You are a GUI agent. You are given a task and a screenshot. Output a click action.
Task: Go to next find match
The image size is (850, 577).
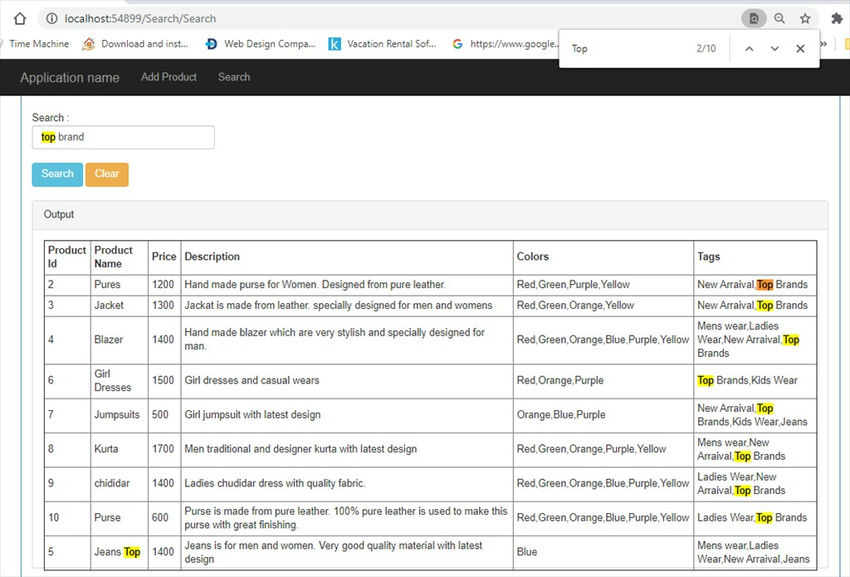pyautogui.click(x=774, y=48)
